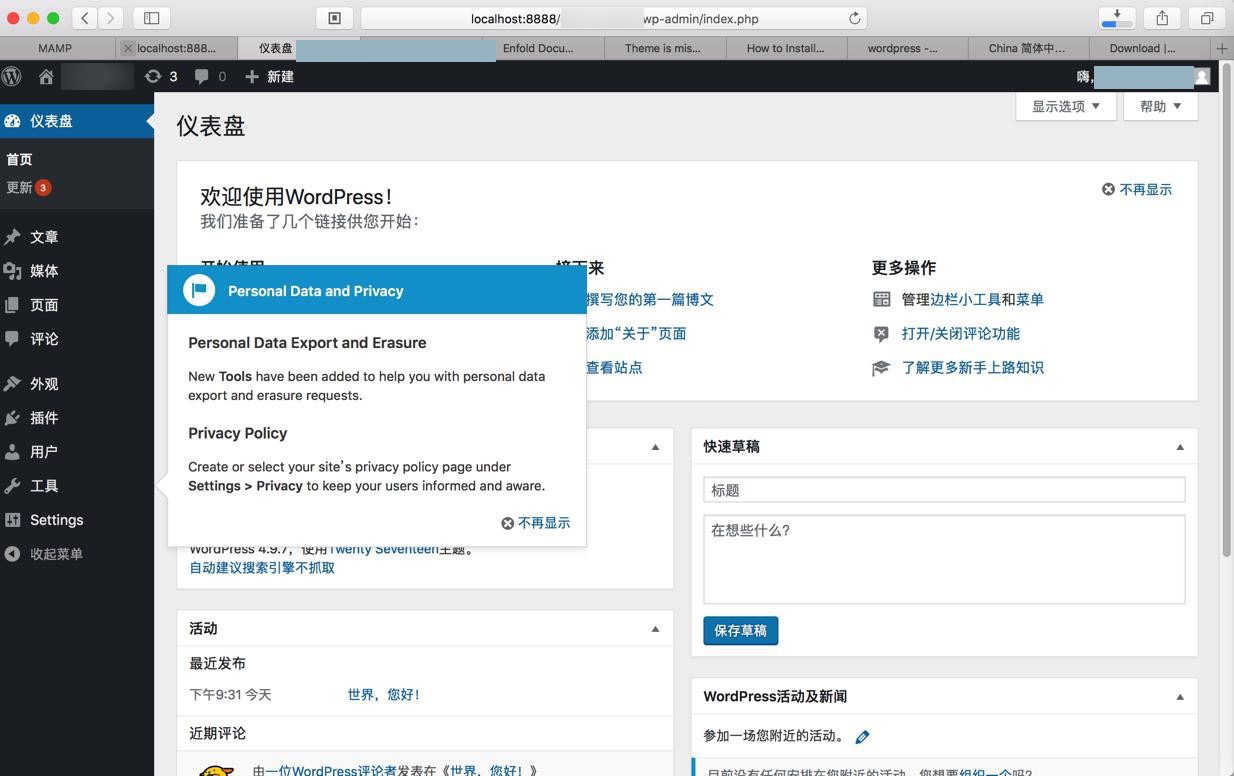Switch to Theme is mis... tab
Image resolution: width=1234 pixels, height=776 pixels.
662,48
